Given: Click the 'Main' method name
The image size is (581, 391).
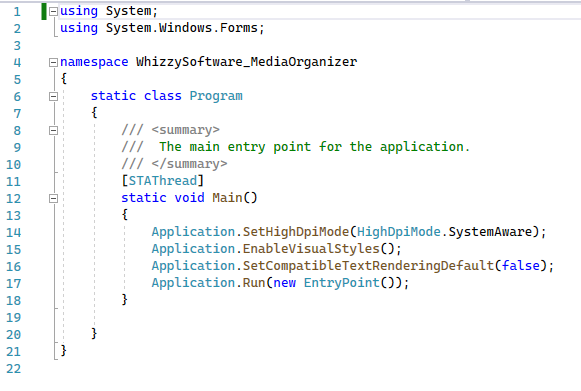Looking at the screenshot, I should 227,198.
